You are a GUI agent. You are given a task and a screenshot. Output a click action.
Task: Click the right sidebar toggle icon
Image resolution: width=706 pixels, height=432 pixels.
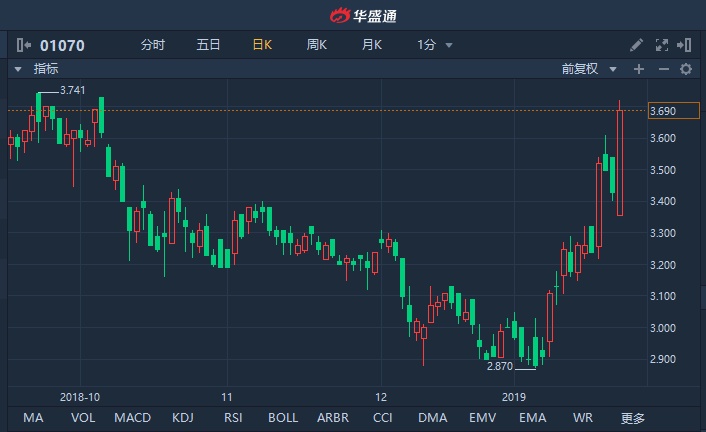(685, 45)
